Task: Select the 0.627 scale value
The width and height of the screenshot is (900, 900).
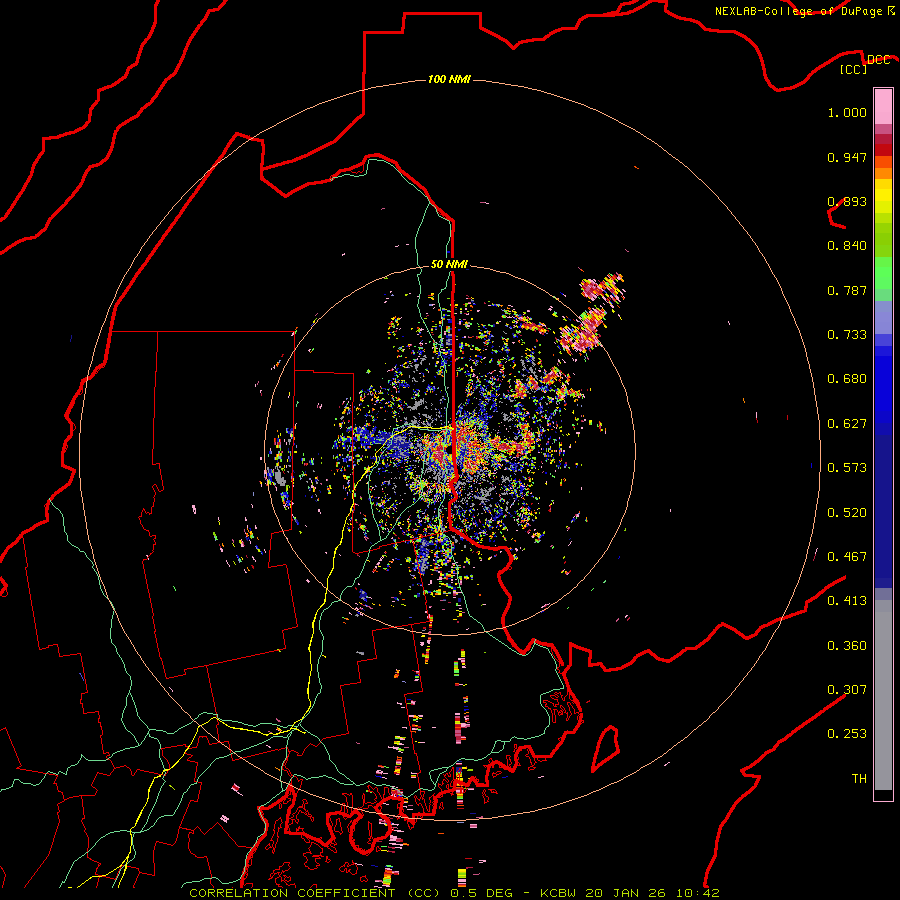Action: click(x=847, y=424)
